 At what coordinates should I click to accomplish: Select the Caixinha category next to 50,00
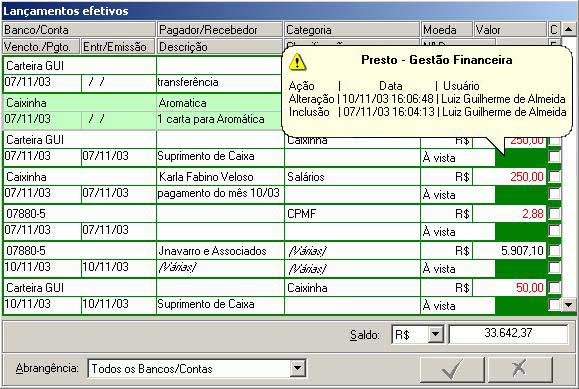click(352, 287)
